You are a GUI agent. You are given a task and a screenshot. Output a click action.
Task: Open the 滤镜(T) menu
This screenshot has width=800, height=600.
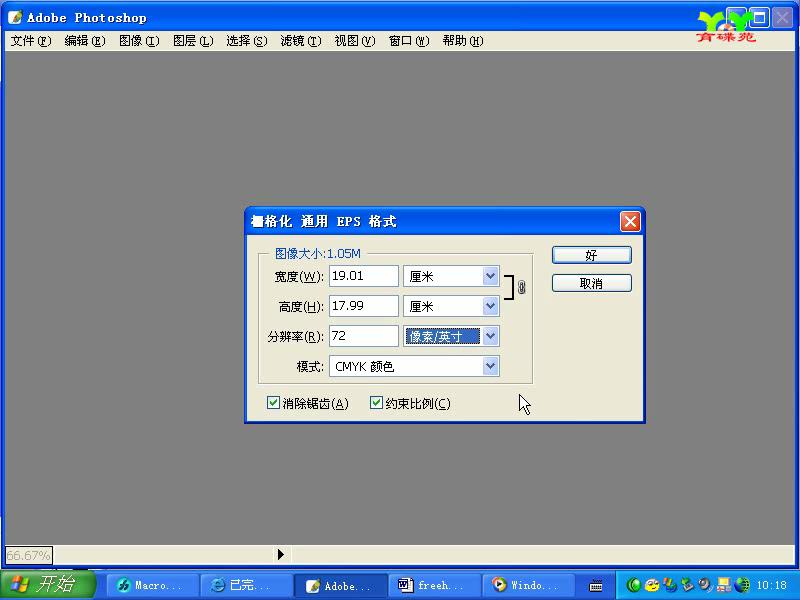point(301,41)
